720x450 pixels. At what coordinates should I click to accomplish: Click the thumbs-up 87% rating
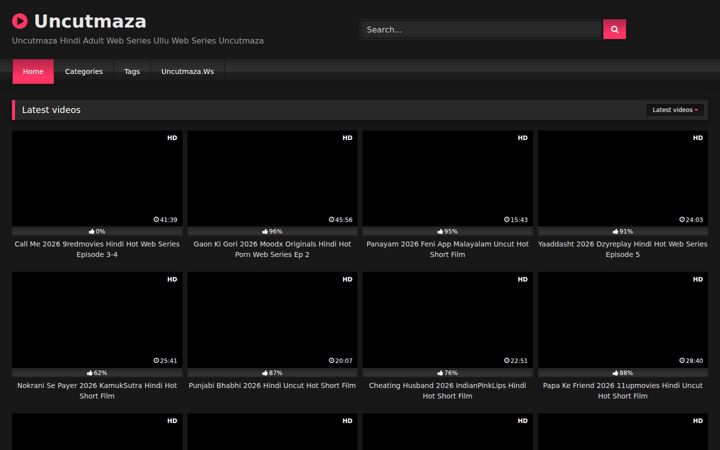click(272, 373)
